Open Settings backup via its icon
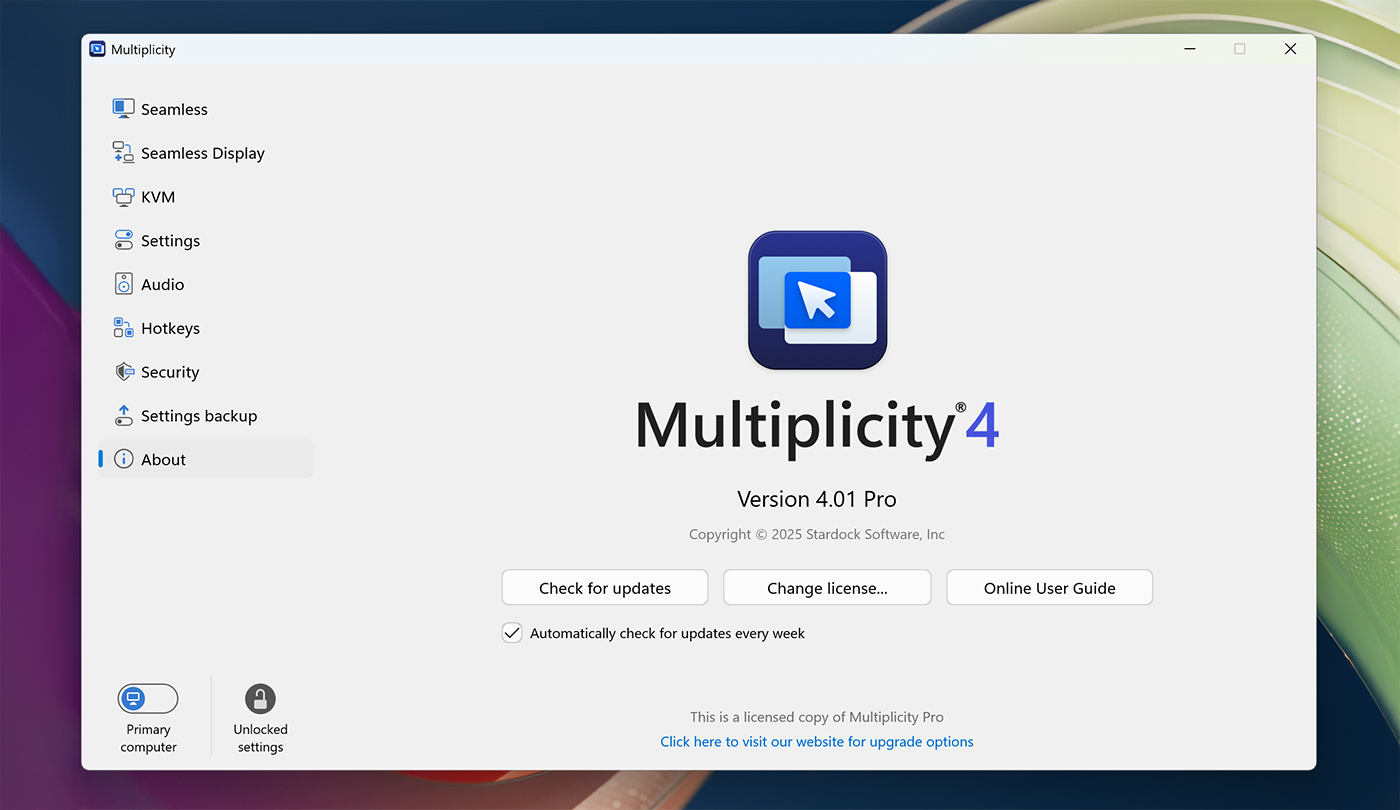 point(122,415)
